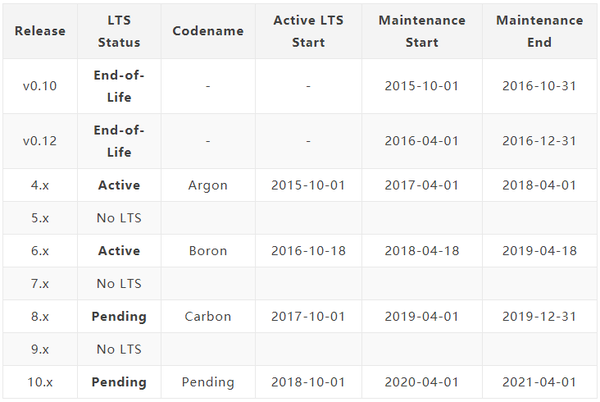
Task: Click the 2016-10-31 maintenance end date
Action: [539, 86]
